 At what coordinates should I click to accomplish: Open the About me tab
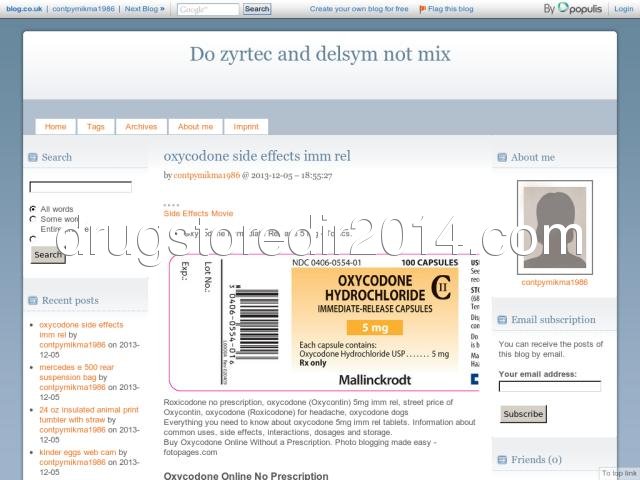point(196,127)
